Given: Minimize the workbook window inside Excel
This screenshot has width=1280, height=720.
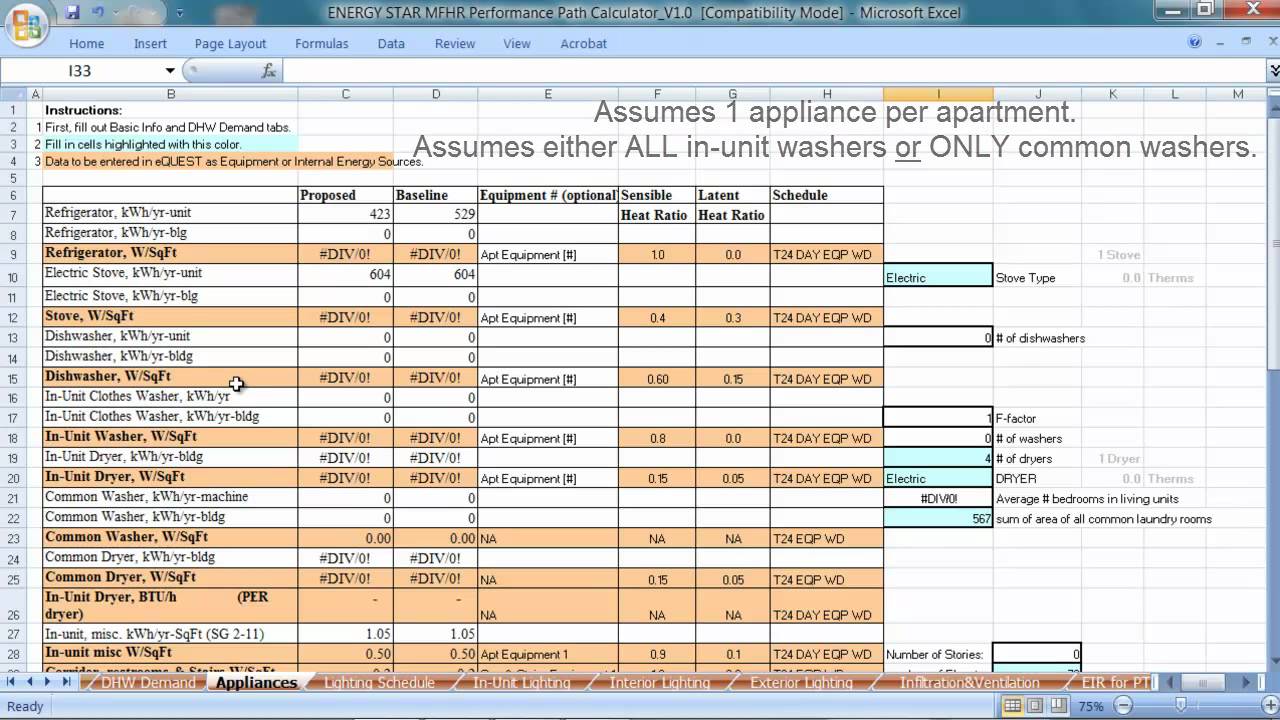Looking at the screenshot, I should [x=1220, y=42].
